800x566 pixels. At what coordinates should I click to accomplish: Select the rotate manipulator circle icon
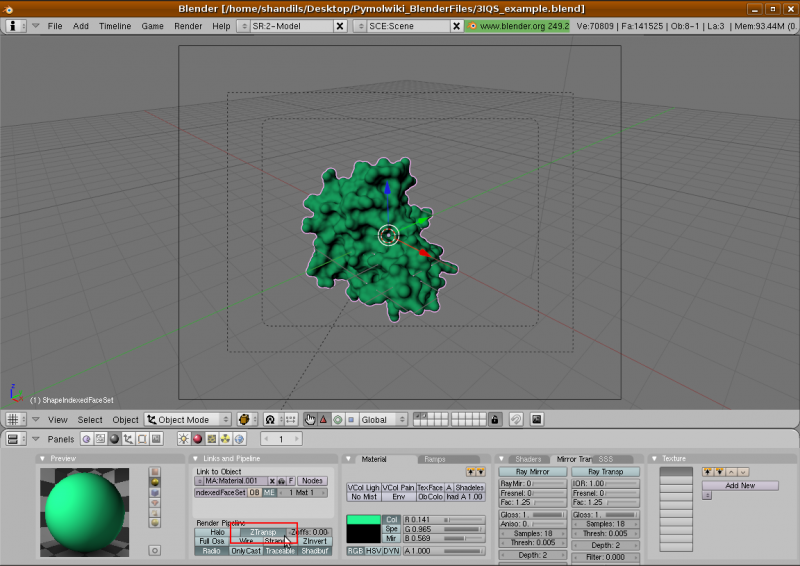point(337,420)
